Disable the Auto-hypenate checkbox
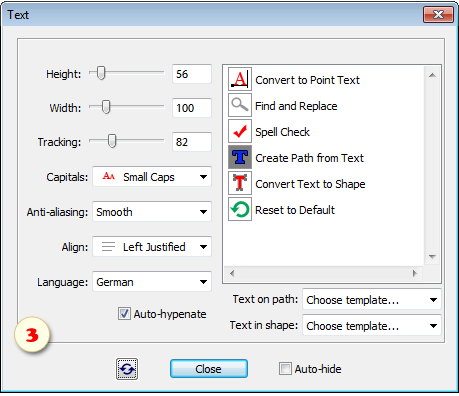 click(x=124, y=314)
